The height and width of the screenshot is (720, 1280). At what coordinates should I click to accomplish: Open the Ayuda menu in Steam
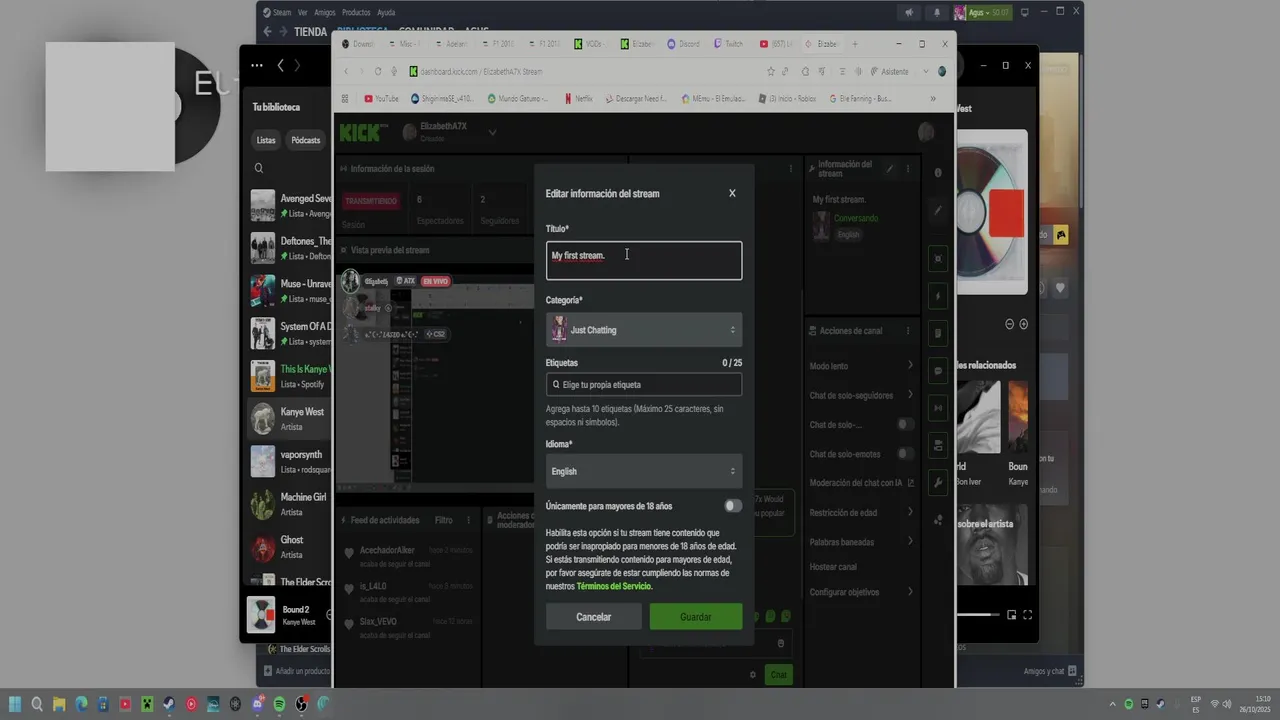[386, 13]
